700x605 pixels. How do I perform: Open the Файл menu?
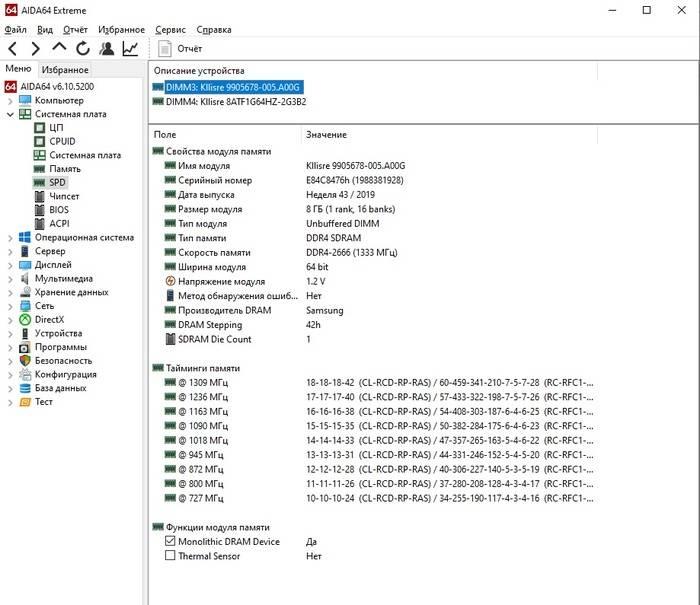(x=16, y=29)
